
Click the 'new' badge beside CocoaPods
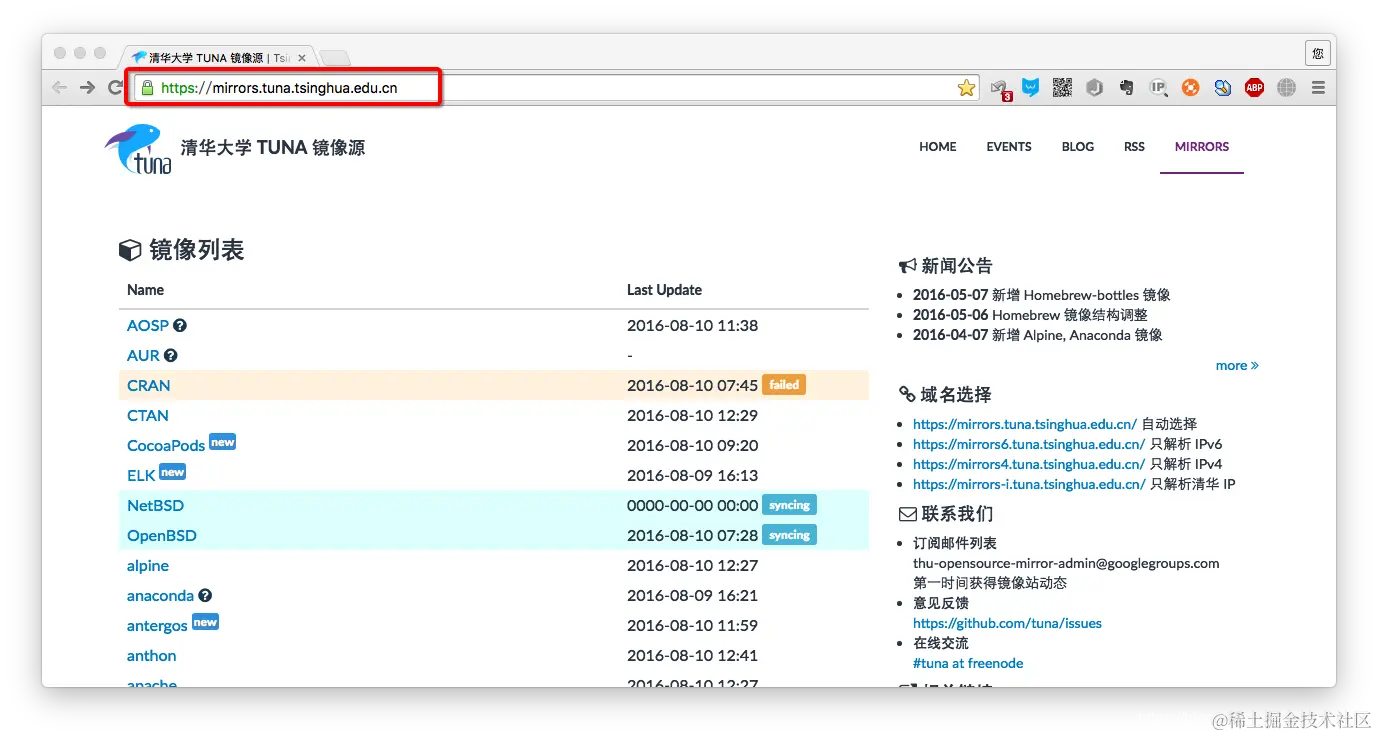pyautogui.click(x=222, y=441)
